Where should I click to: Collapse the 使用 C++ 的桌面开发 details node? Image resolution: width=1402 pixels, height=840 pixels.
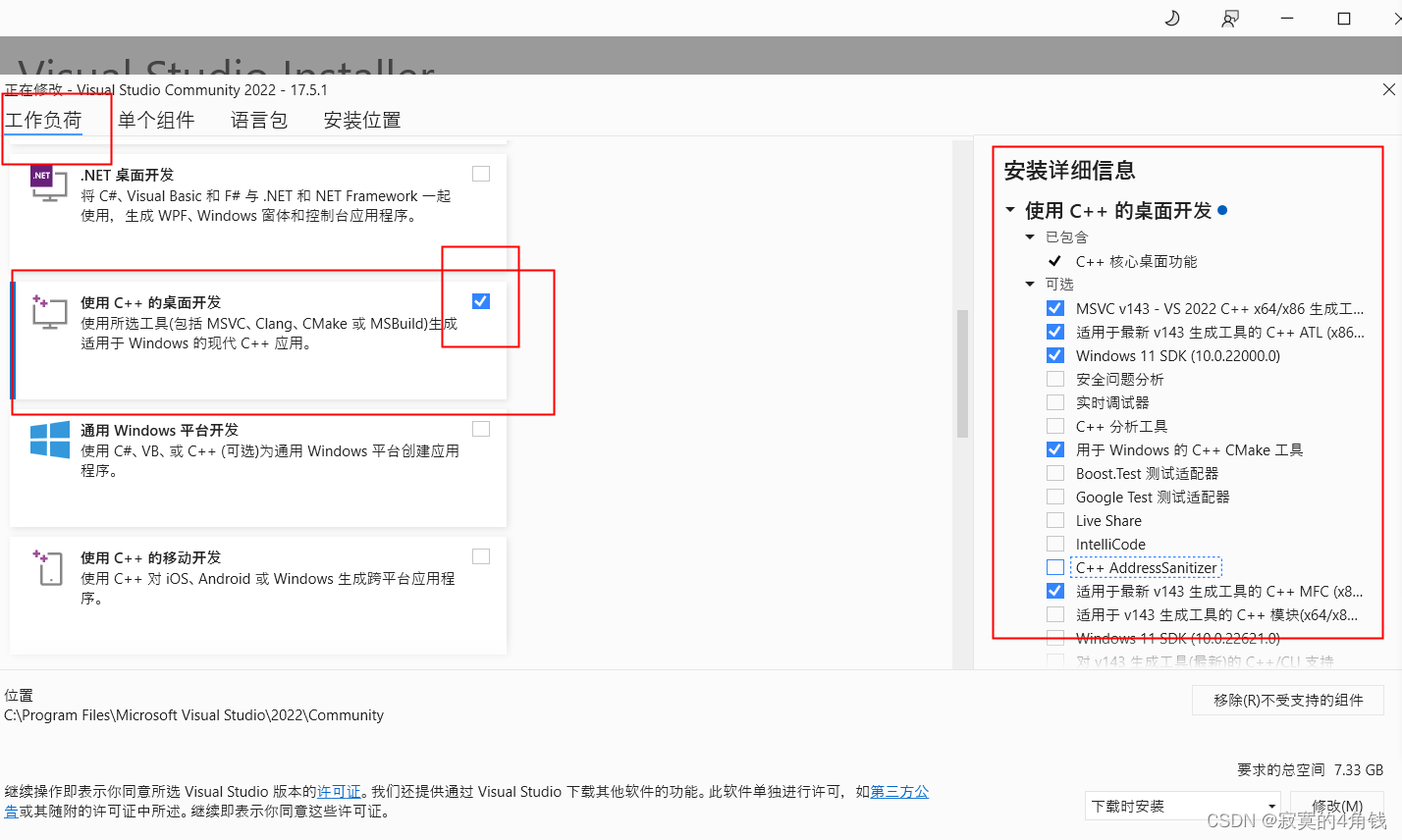coord(1010,210)
